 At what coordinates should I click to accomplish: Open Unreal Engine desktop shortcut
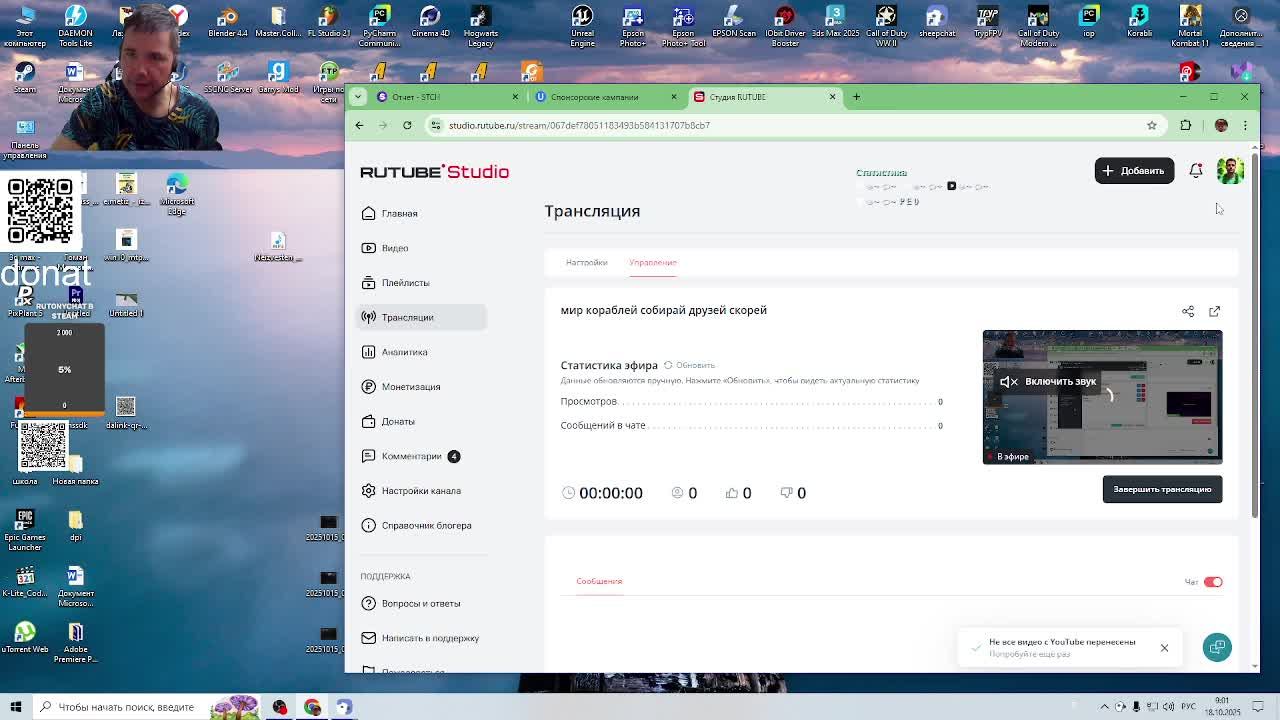582,26
